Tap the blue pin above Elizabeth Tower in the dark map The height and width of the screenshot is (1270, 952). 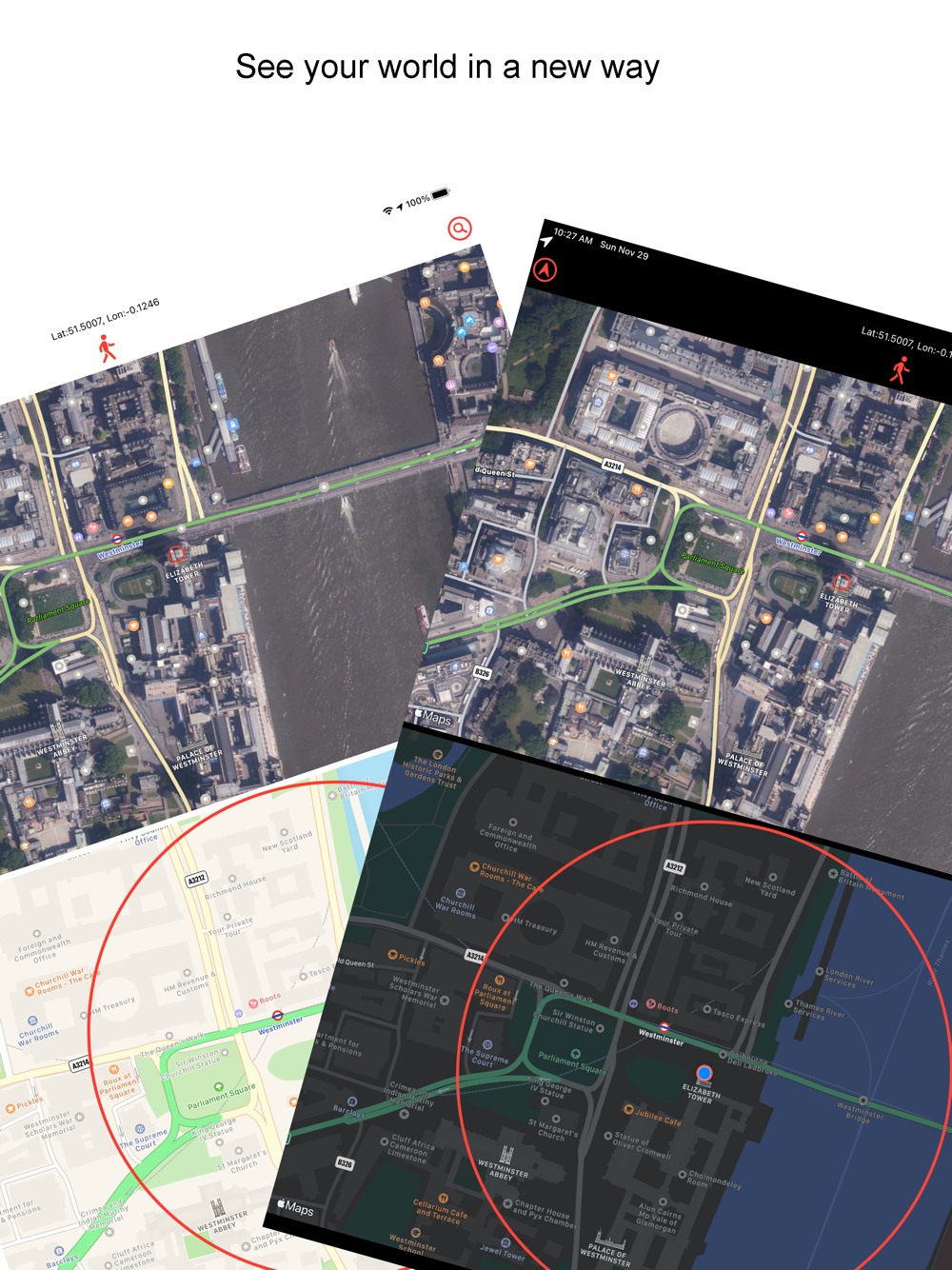pyautogui.click(x=704, y=1075)
